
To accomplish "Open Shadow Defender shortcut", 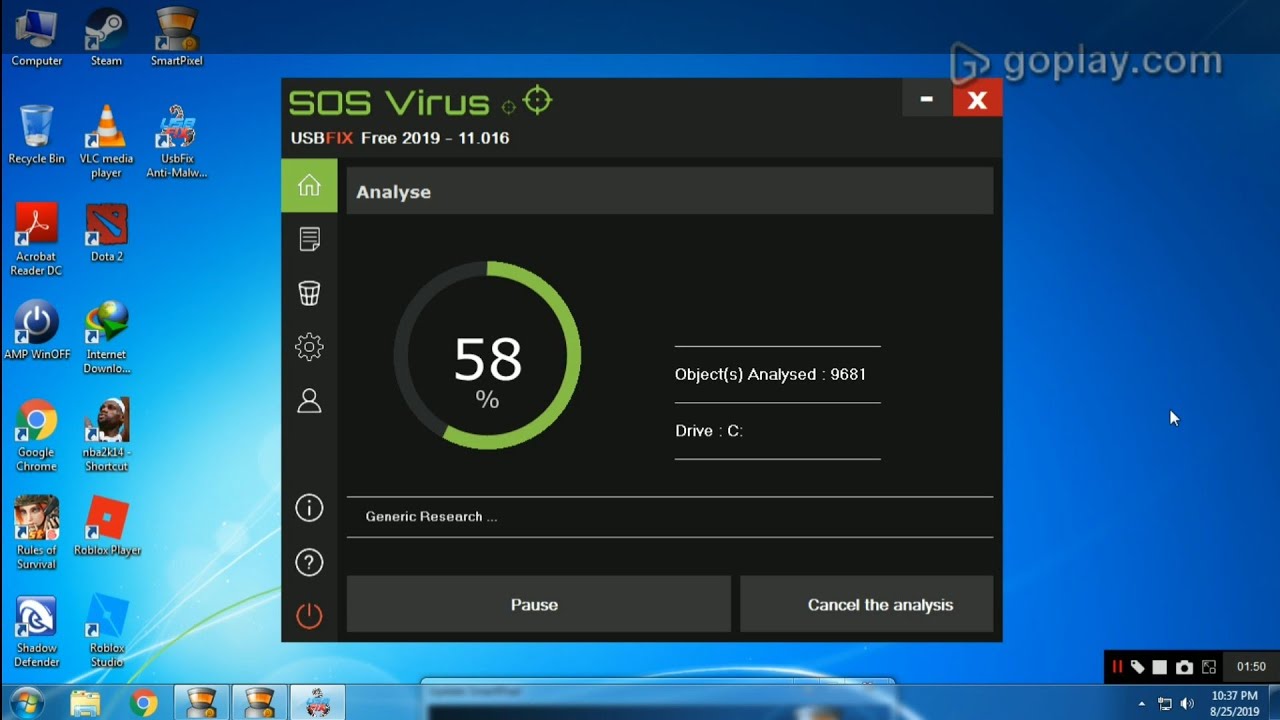I will [36, 632].
